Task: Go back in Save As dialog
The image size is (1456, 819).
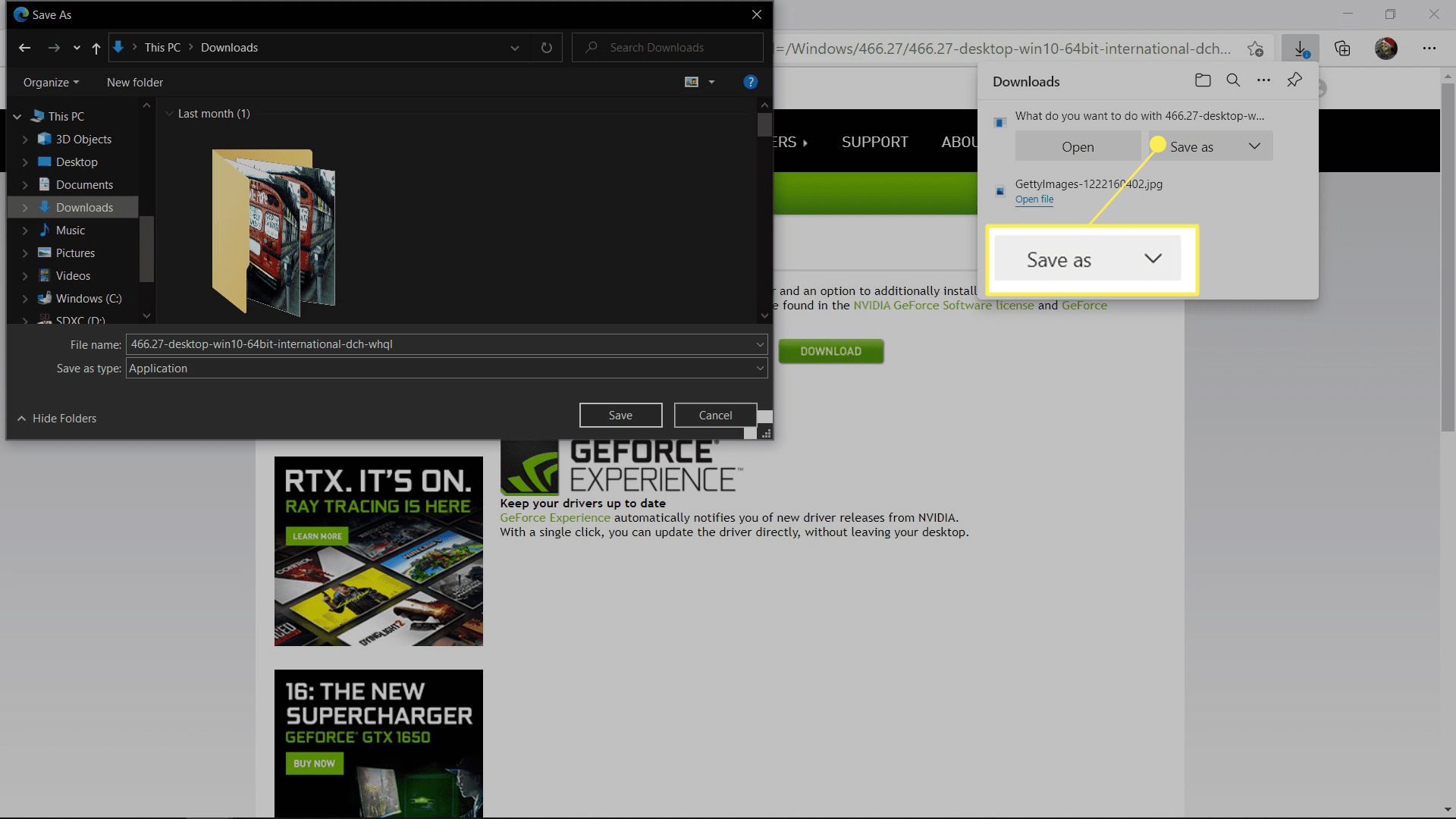Action: pos(25,48)
